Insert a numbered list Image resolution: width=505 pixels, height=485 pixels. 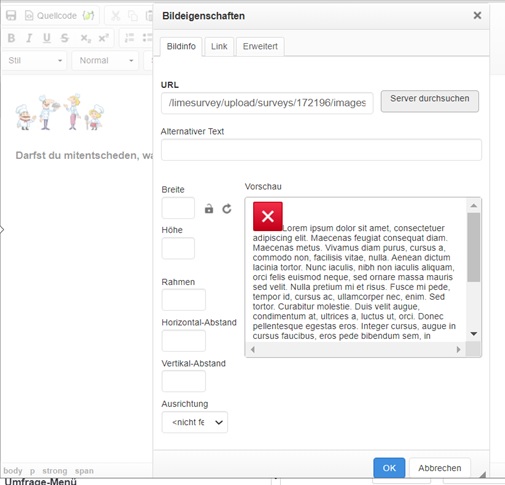point(129,38)
